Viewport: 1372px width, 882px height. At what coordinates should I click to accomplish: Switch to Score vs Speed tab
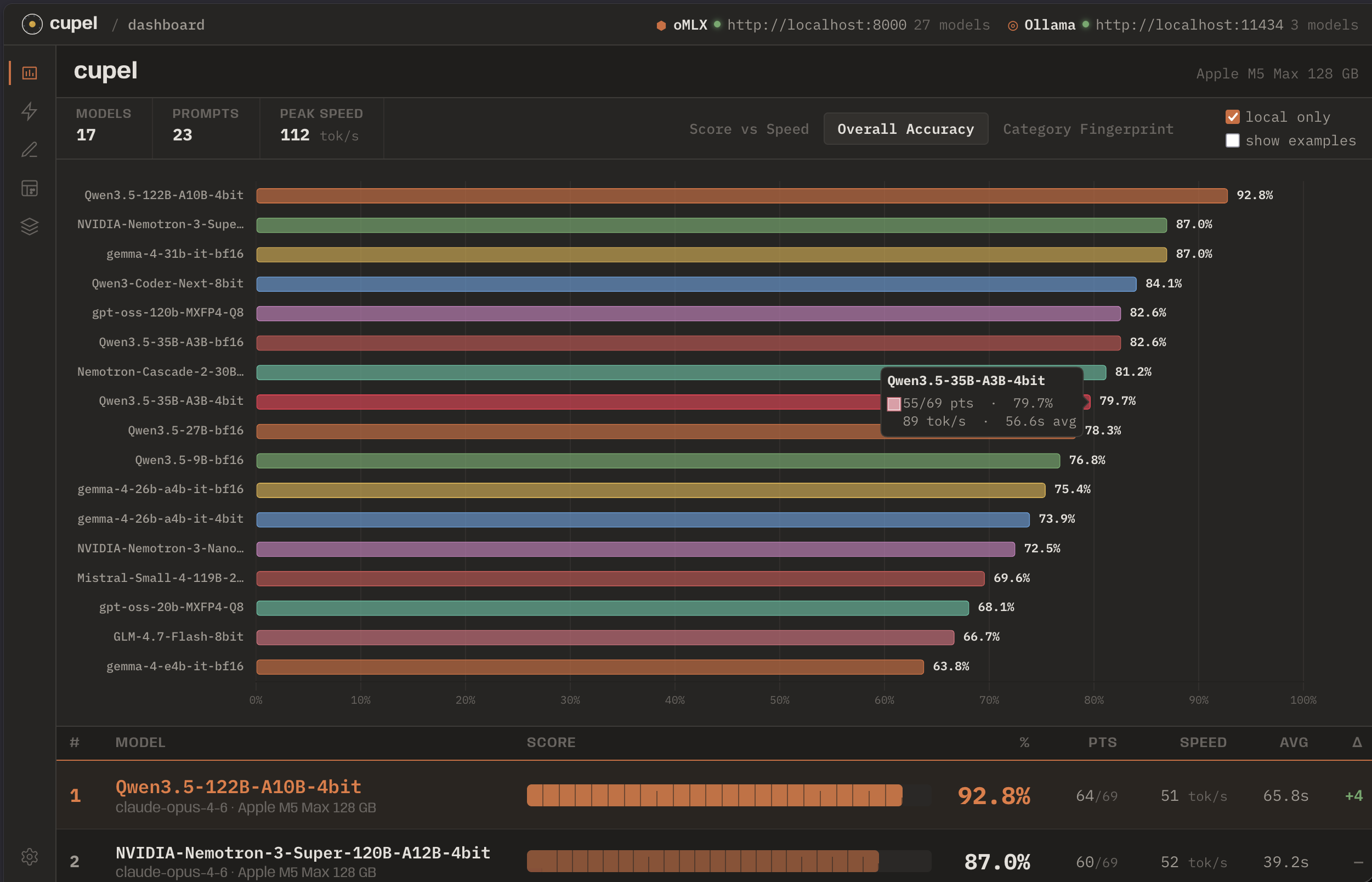(749, 129)
